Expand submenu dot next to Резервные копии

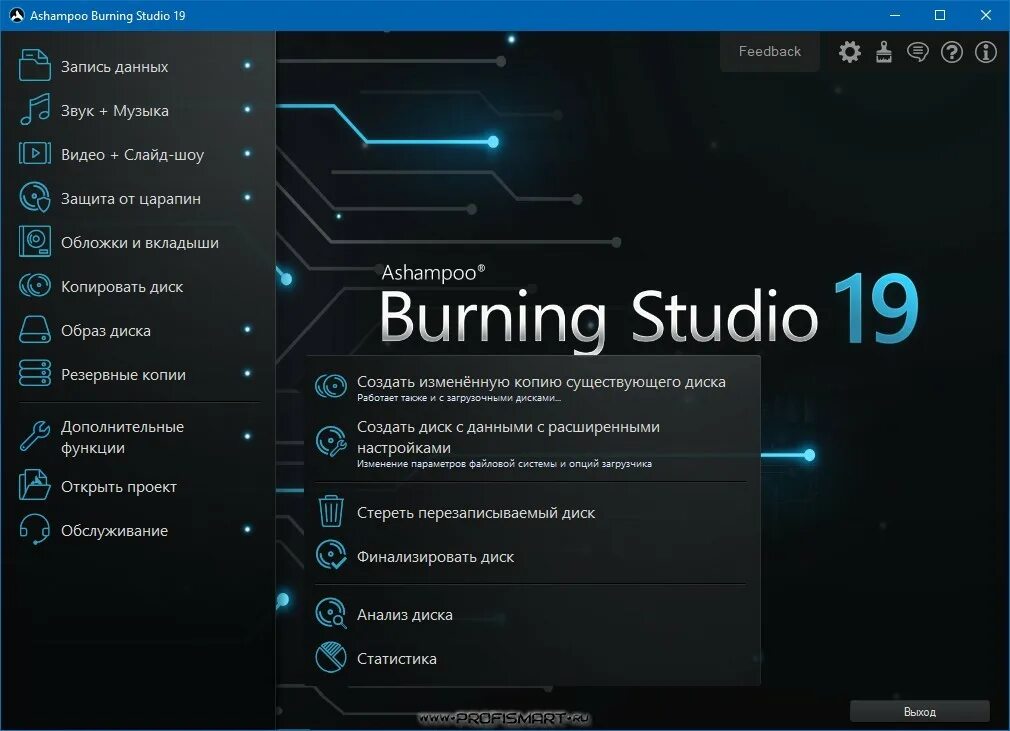pos(247,373)
